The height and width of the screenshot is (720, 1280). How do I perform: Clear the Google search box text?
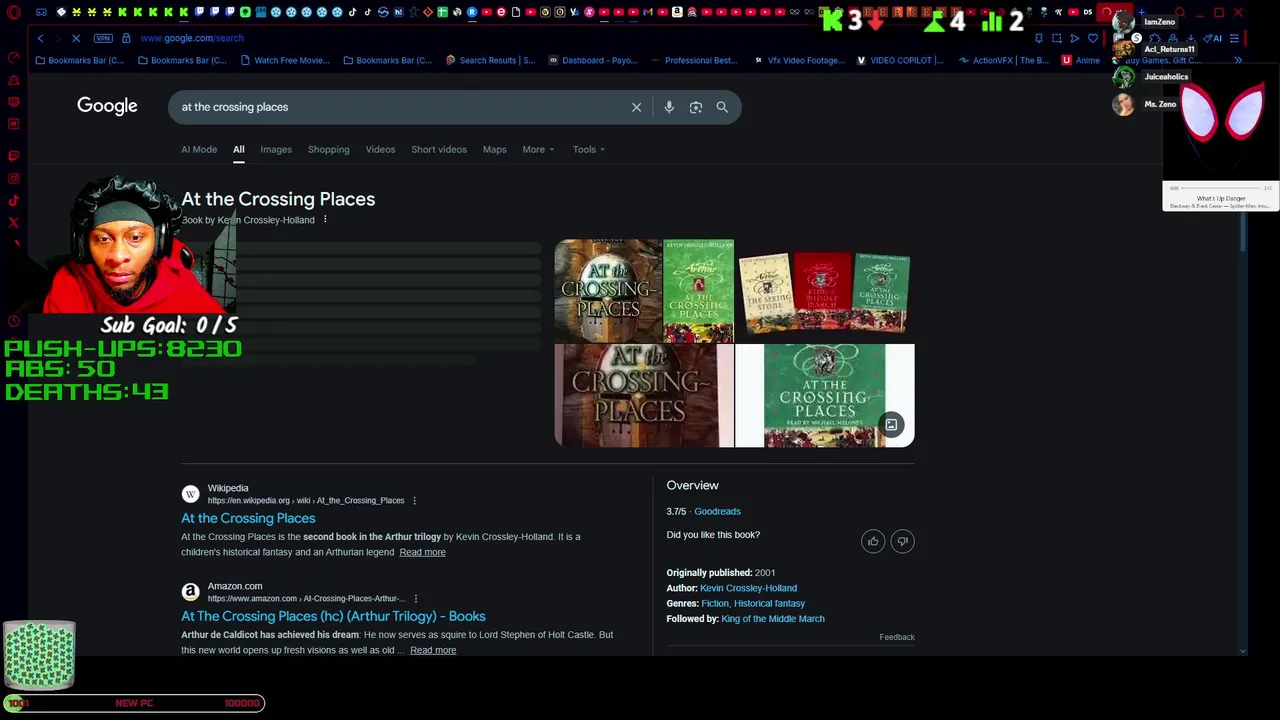(x=636, y=107)
